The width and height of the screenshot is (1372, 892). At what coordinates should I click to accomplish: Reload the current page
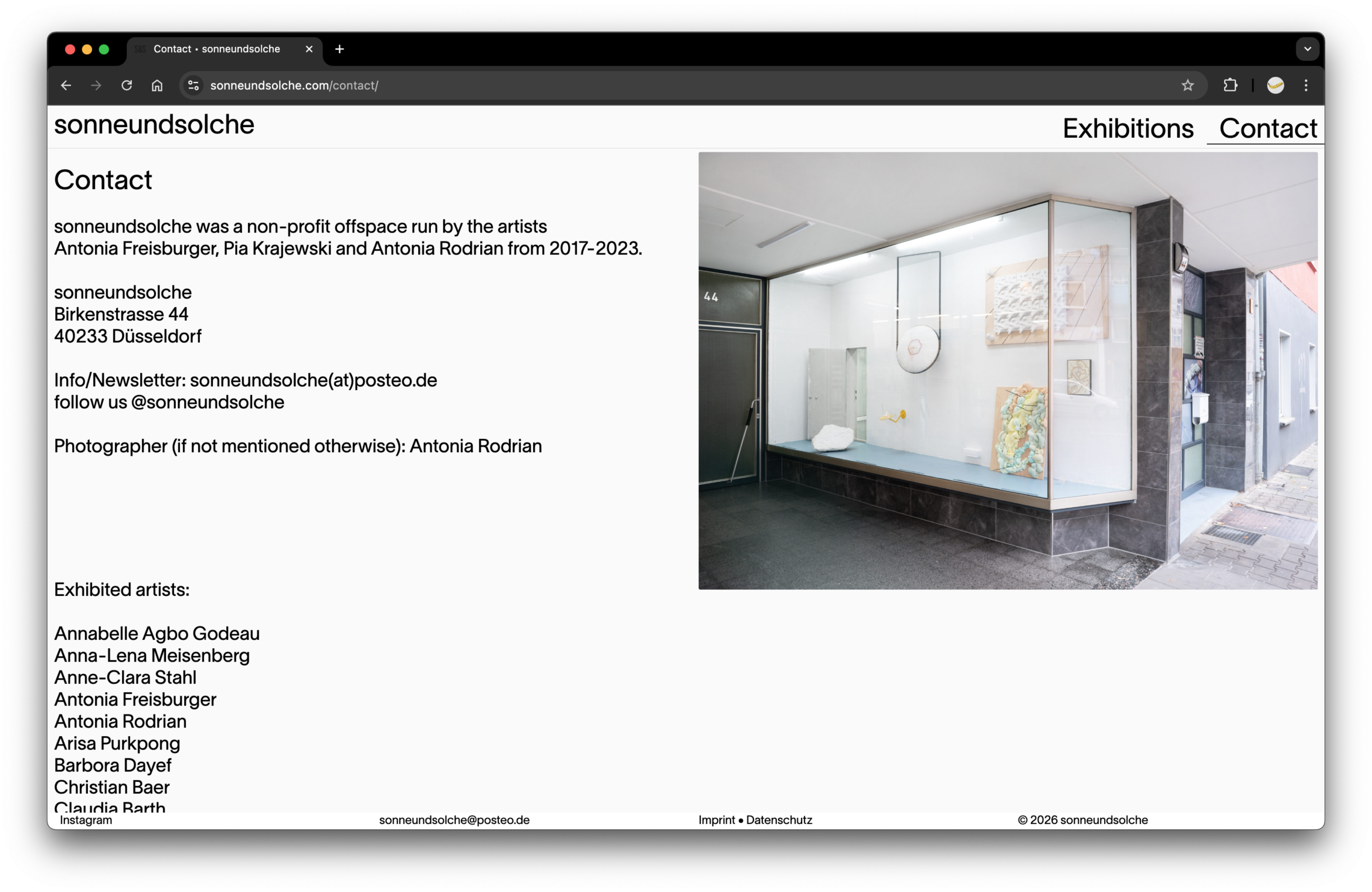(x=127, y=86)
